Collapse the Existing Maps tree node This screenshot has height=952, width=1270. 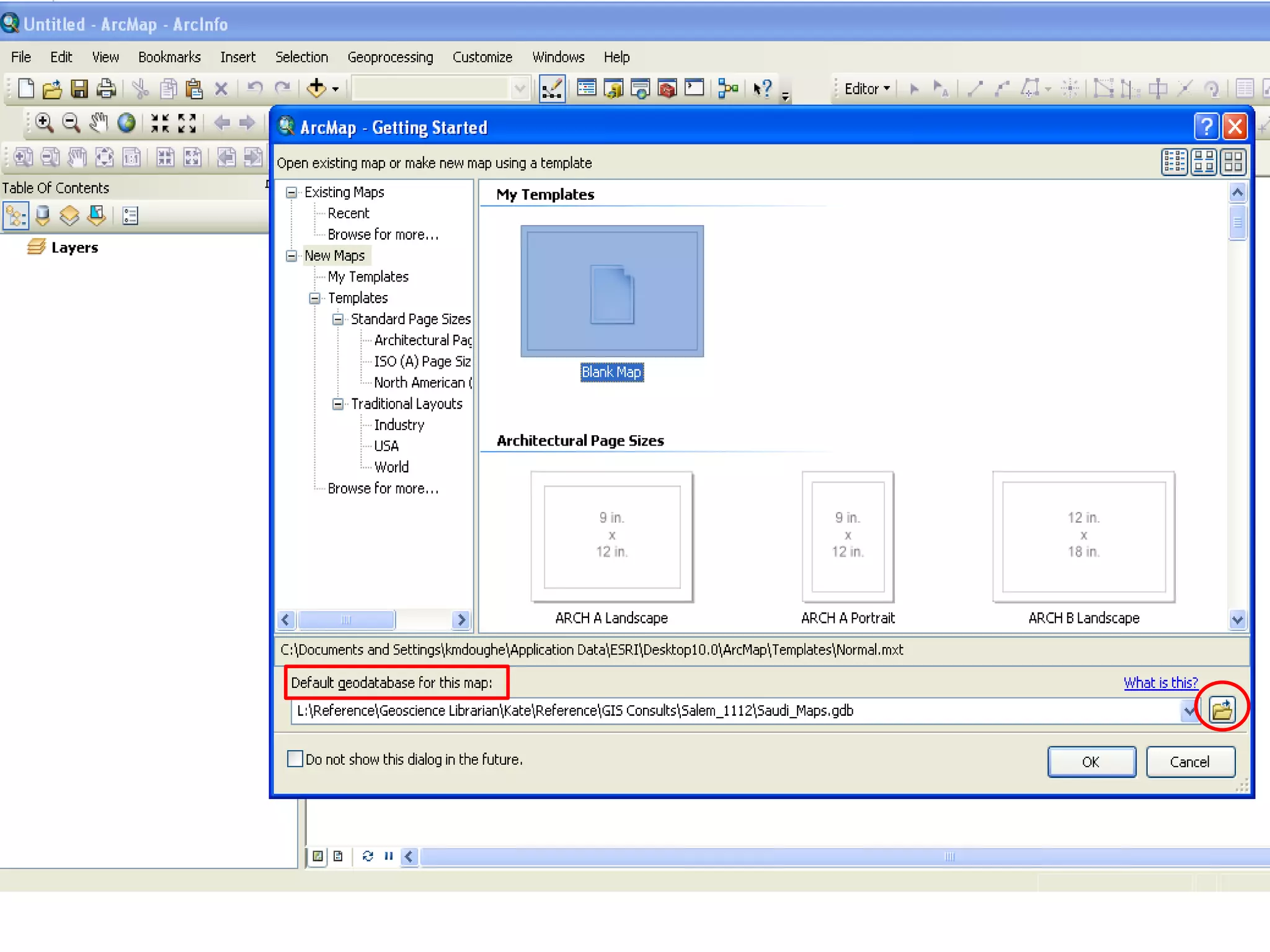click(291, 192)
